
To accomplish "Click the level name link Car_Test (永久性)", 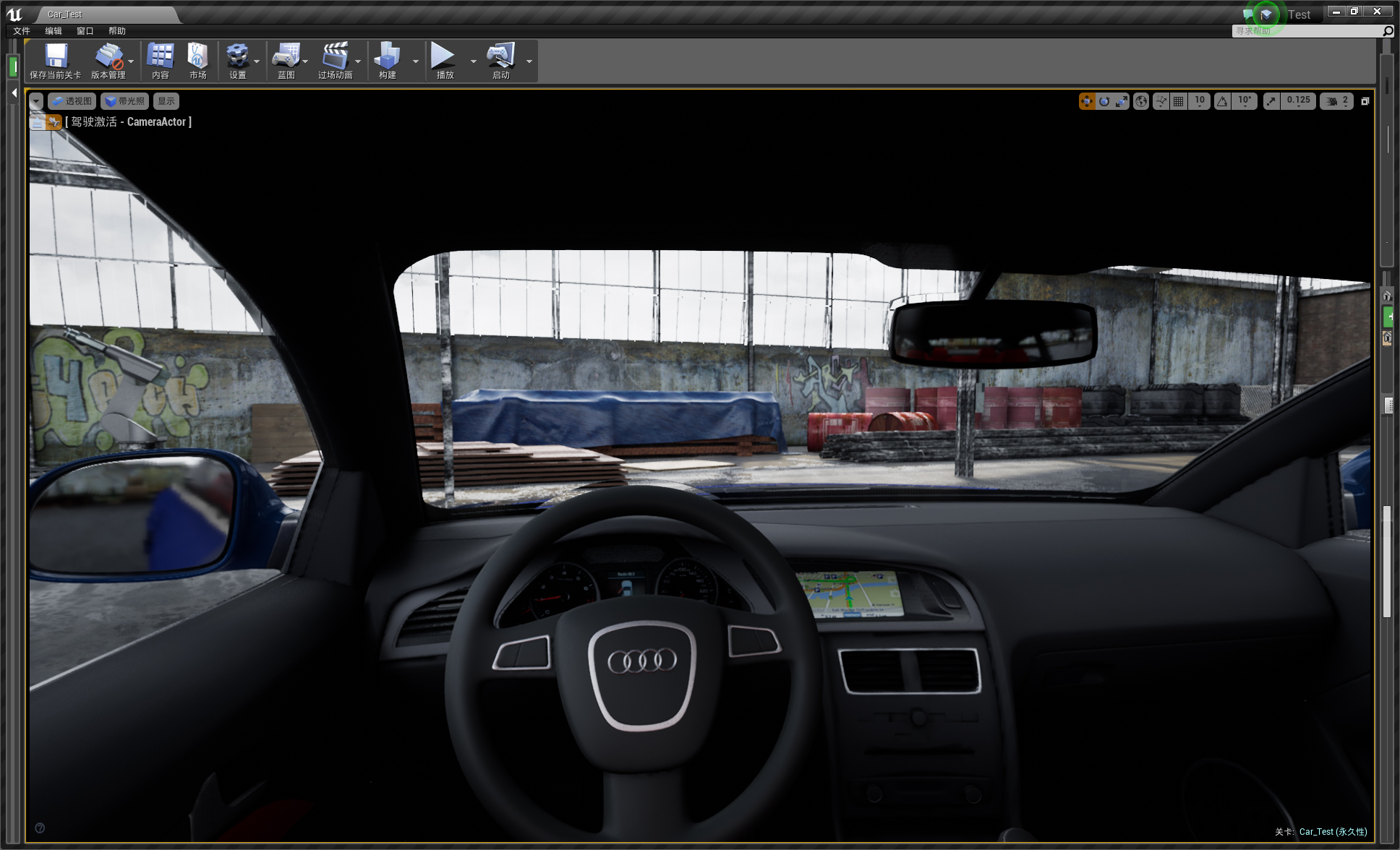I will tap(1333, 831).
